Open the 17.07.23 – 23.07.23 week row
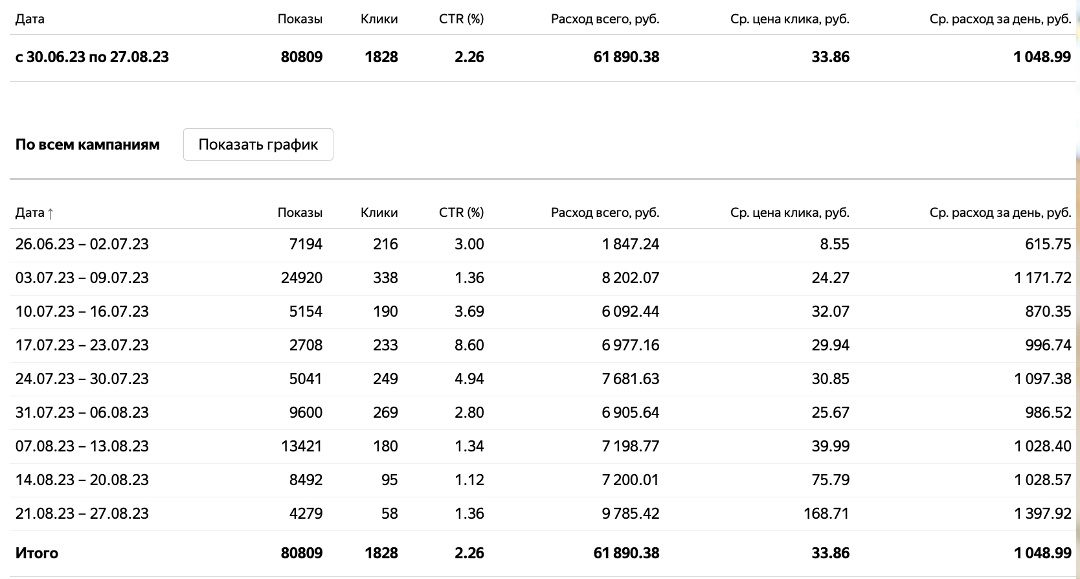 [82, 345]
